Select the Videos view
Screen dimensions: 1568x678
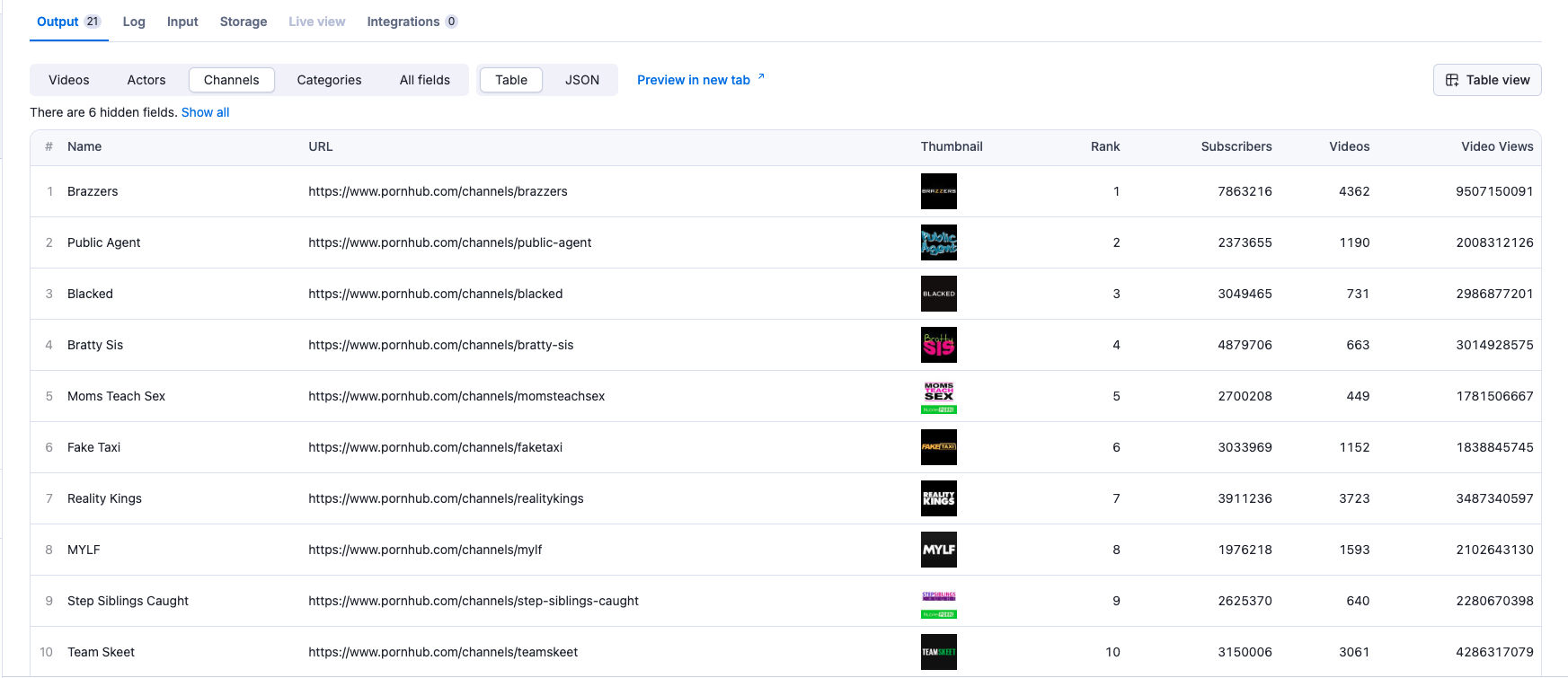pos(69,80)
